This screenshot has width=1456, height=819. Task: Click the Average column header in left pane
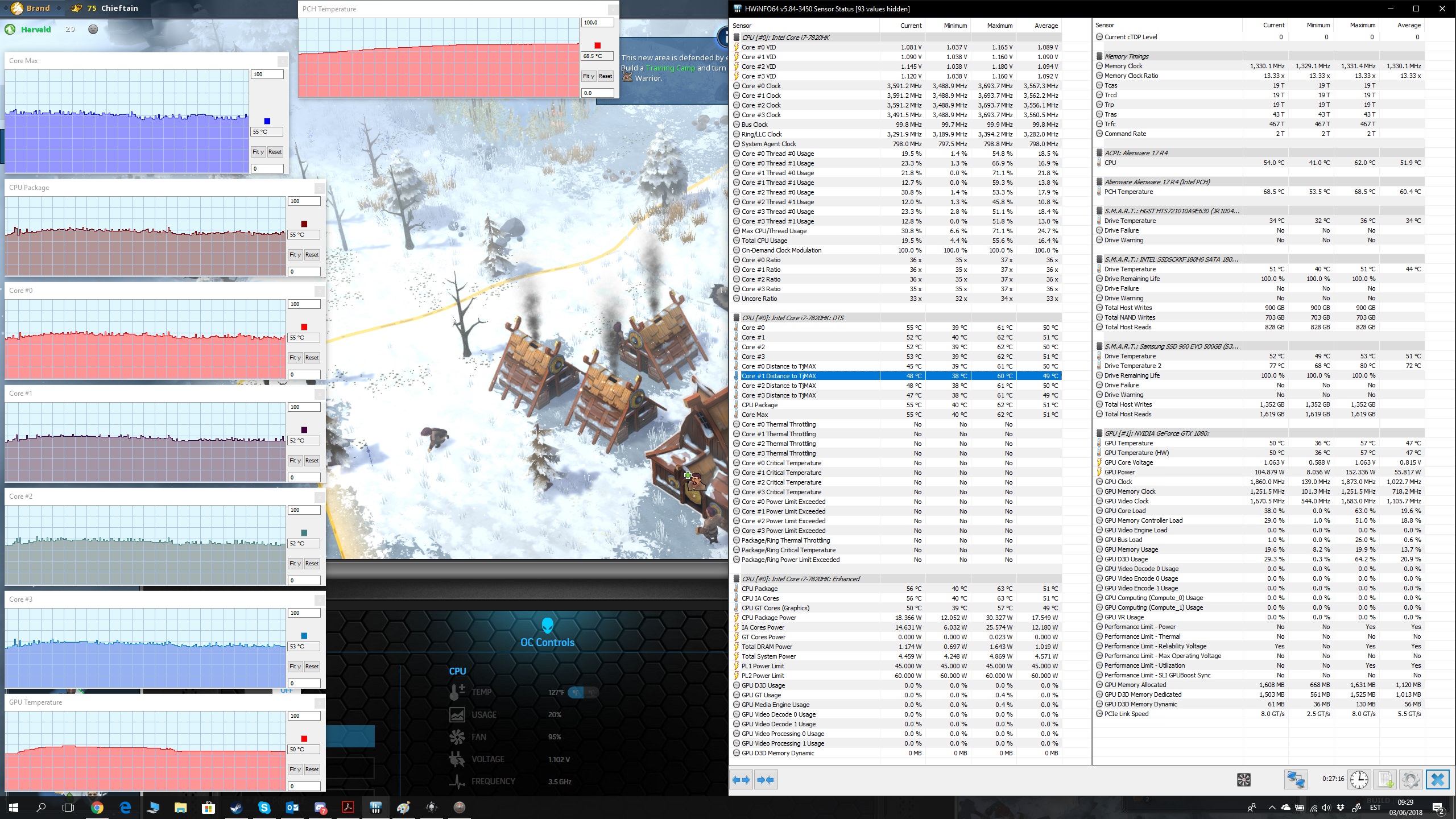click(x=1046, y=26)
